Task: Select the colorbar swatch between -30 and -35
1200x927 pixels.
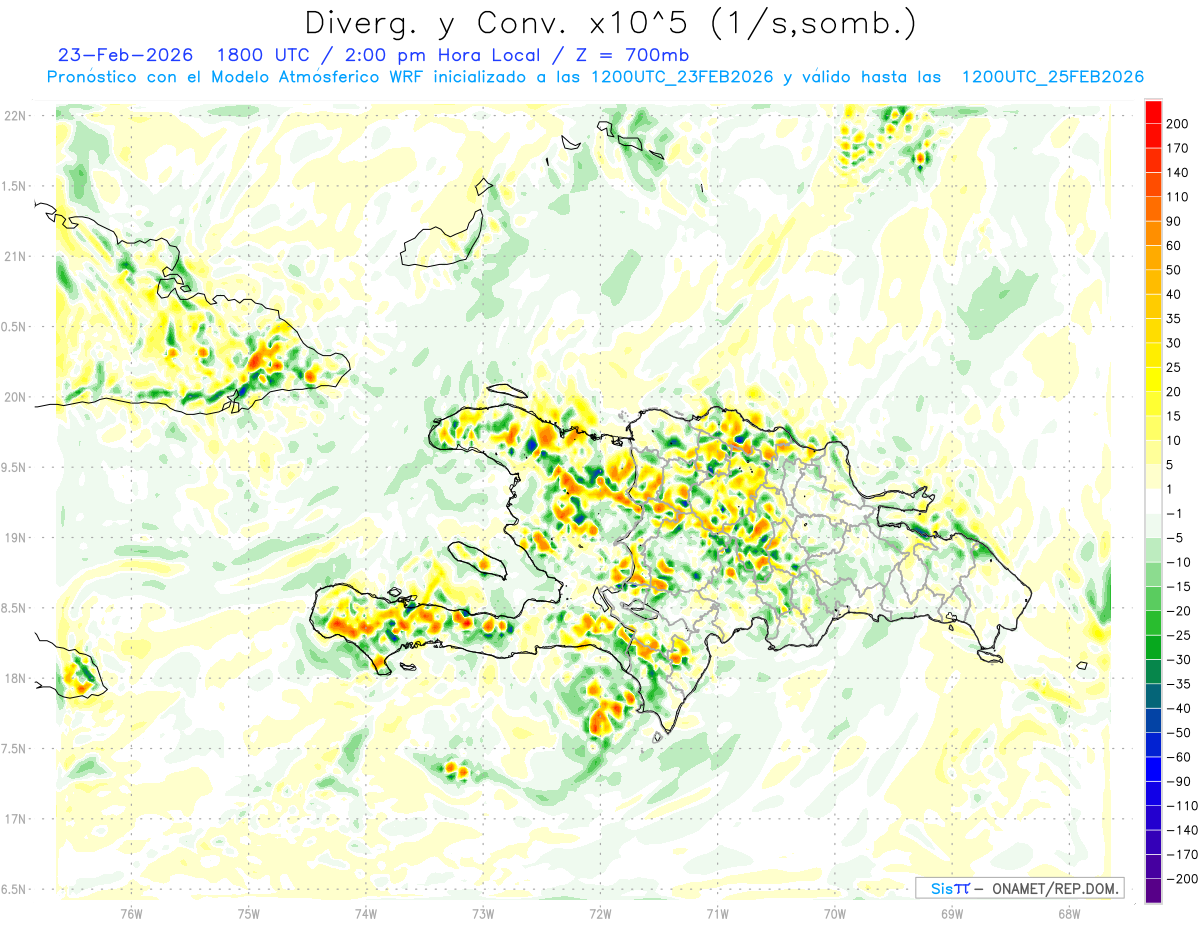Action: point(1153,672)
